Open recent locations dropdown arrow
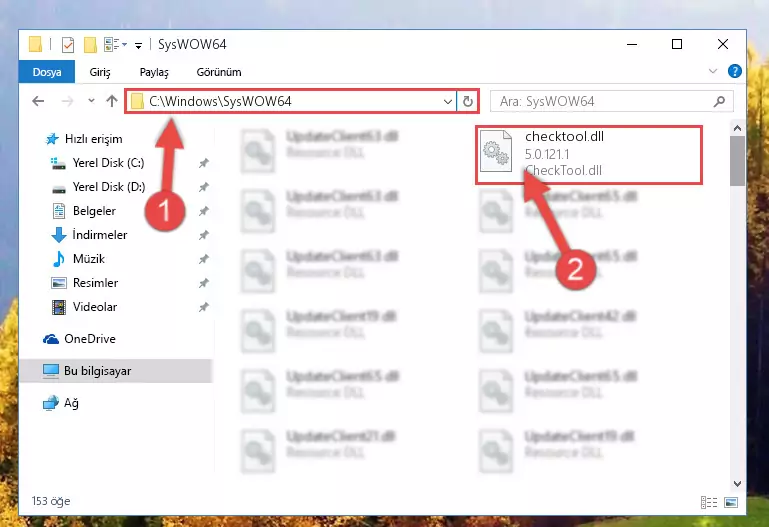 pyautogui.click(x=91, y=101)
